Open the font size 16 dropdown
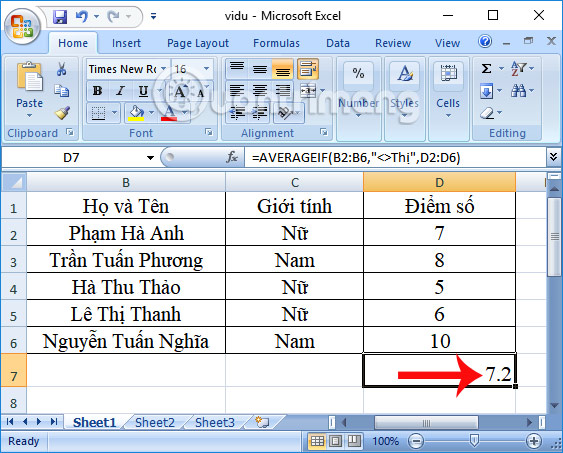Screen dimensions: 563x453 206,68
